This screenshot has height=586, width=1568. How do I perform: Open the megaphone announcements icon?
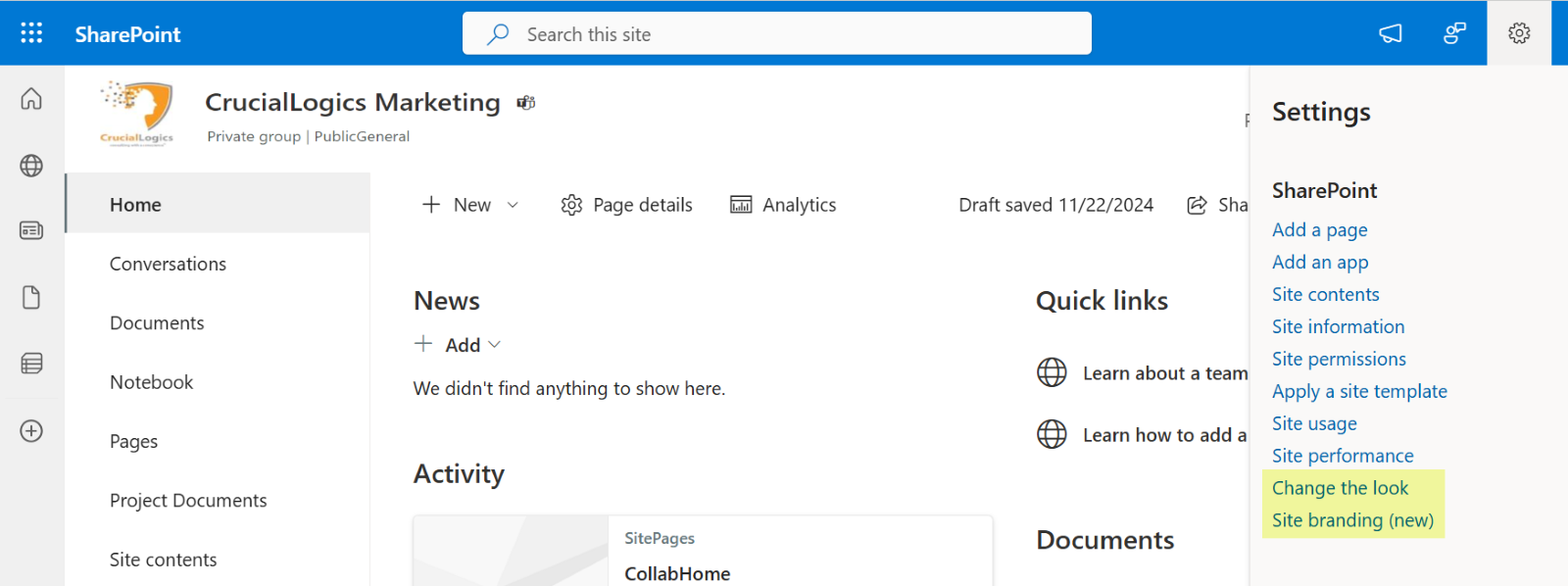(x=1390, y=33)
